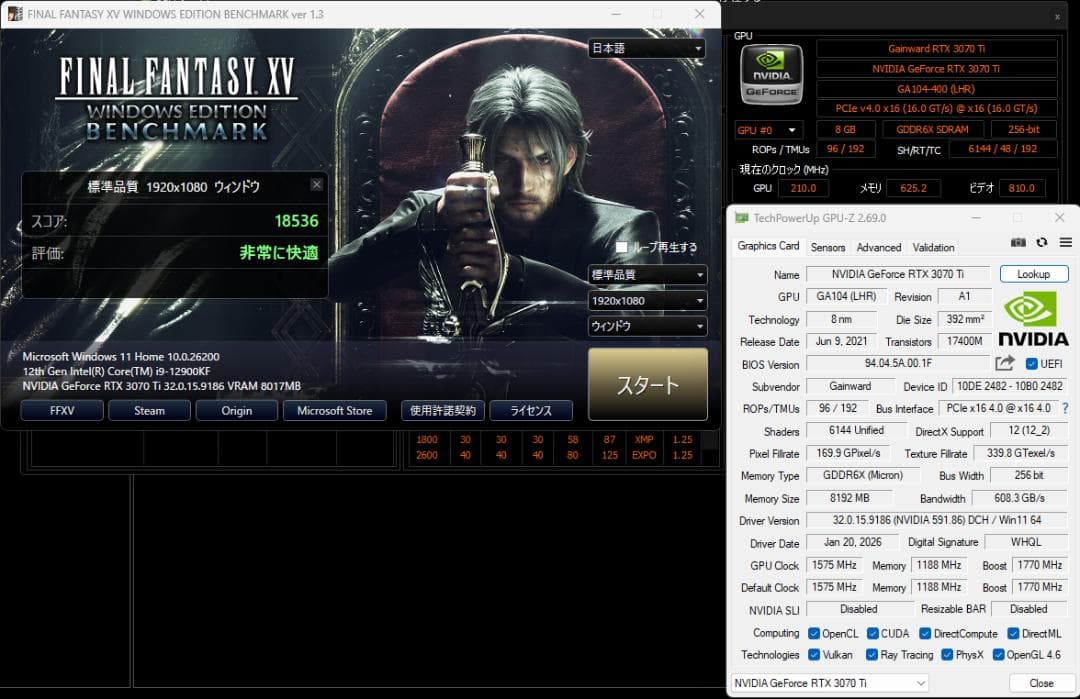Click the Microsoft Store button

[x=334, y=410]
